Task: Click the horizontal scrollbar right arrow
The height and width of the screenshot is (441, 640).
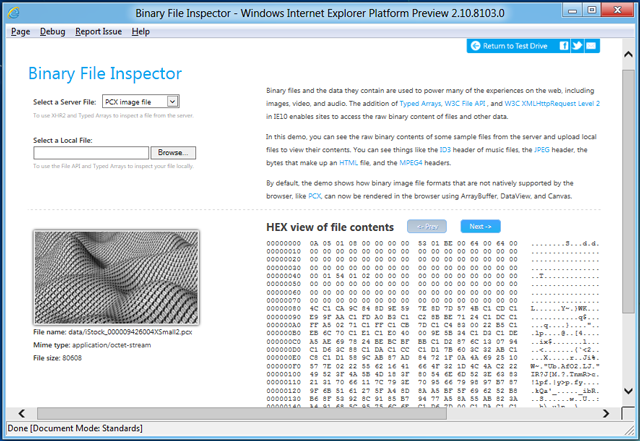Action: [x=606, y=413]
